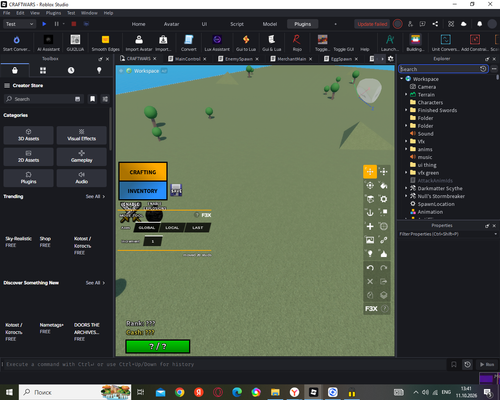Open the Rojo plugin
500x400 pixels.
pyautogui.click(x=297, y=43)
